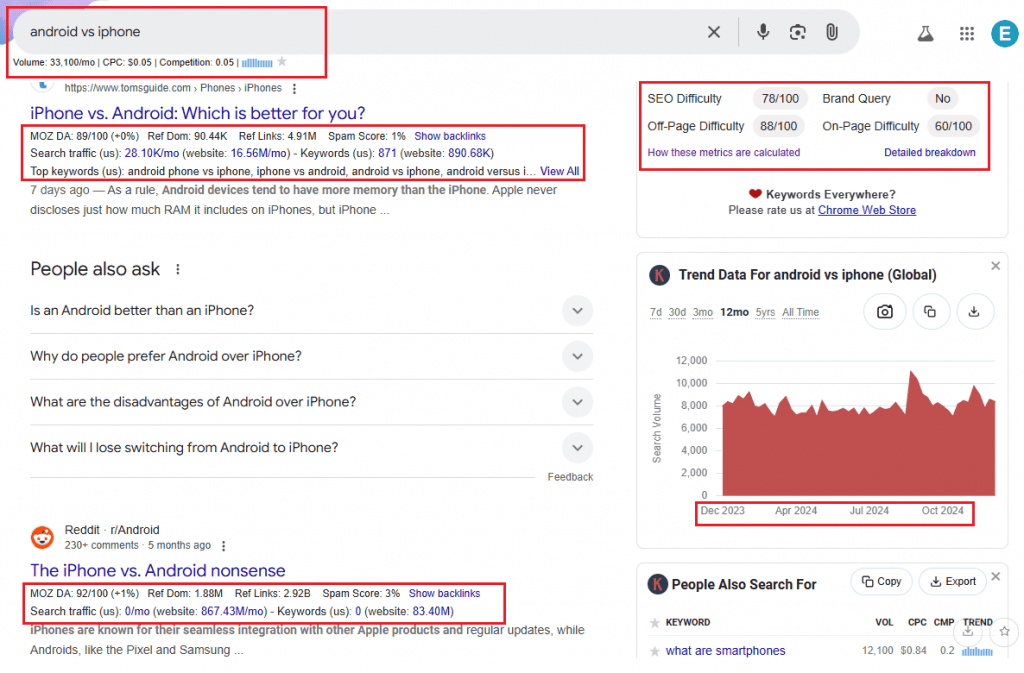Select the 30d trend range

pos(677,313)
